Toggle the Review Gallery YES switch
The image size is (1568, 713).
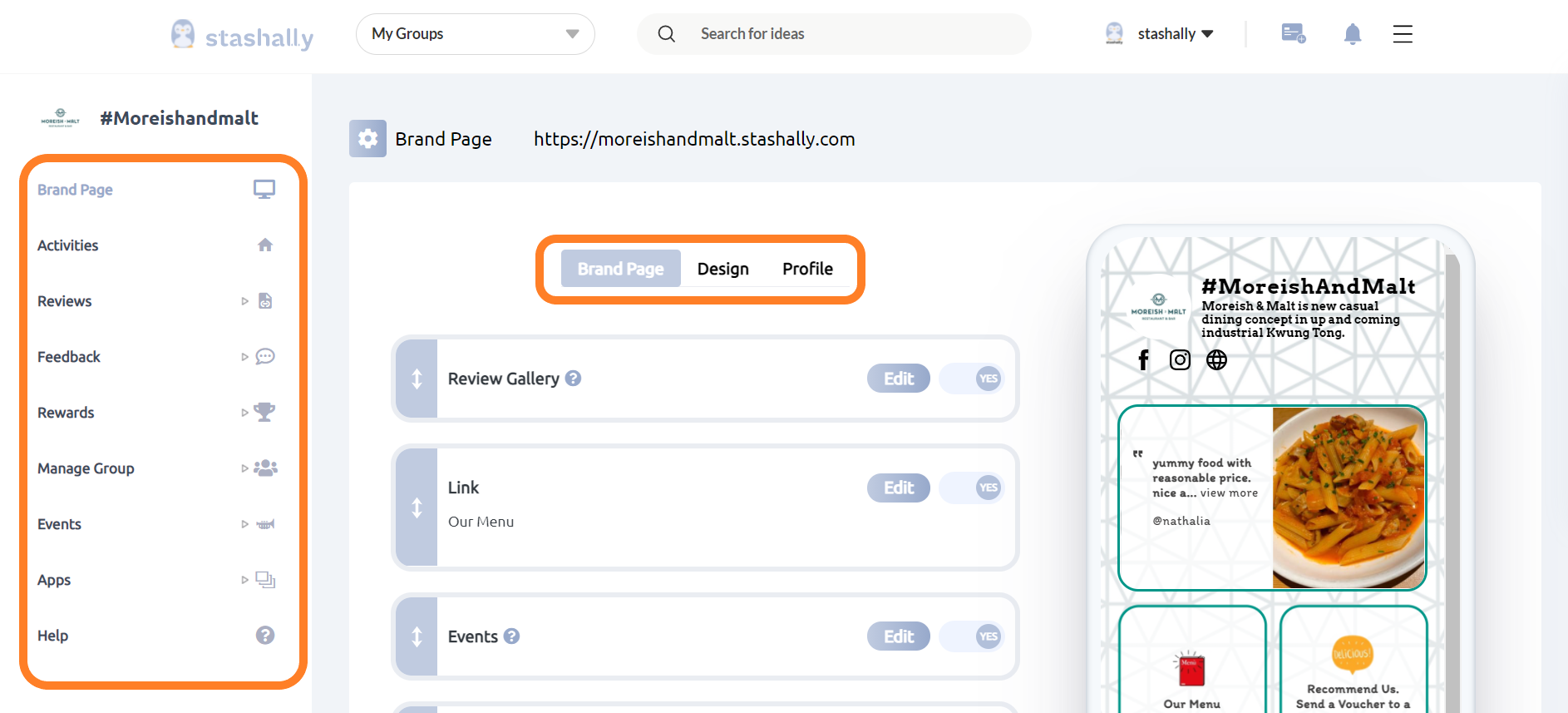972,379
